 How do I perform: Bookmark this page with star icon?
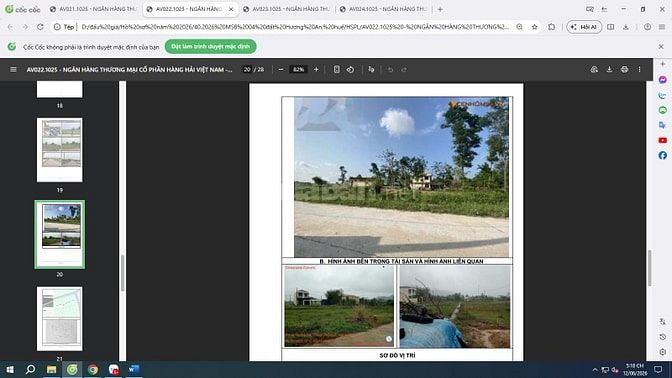pos(534,27)
